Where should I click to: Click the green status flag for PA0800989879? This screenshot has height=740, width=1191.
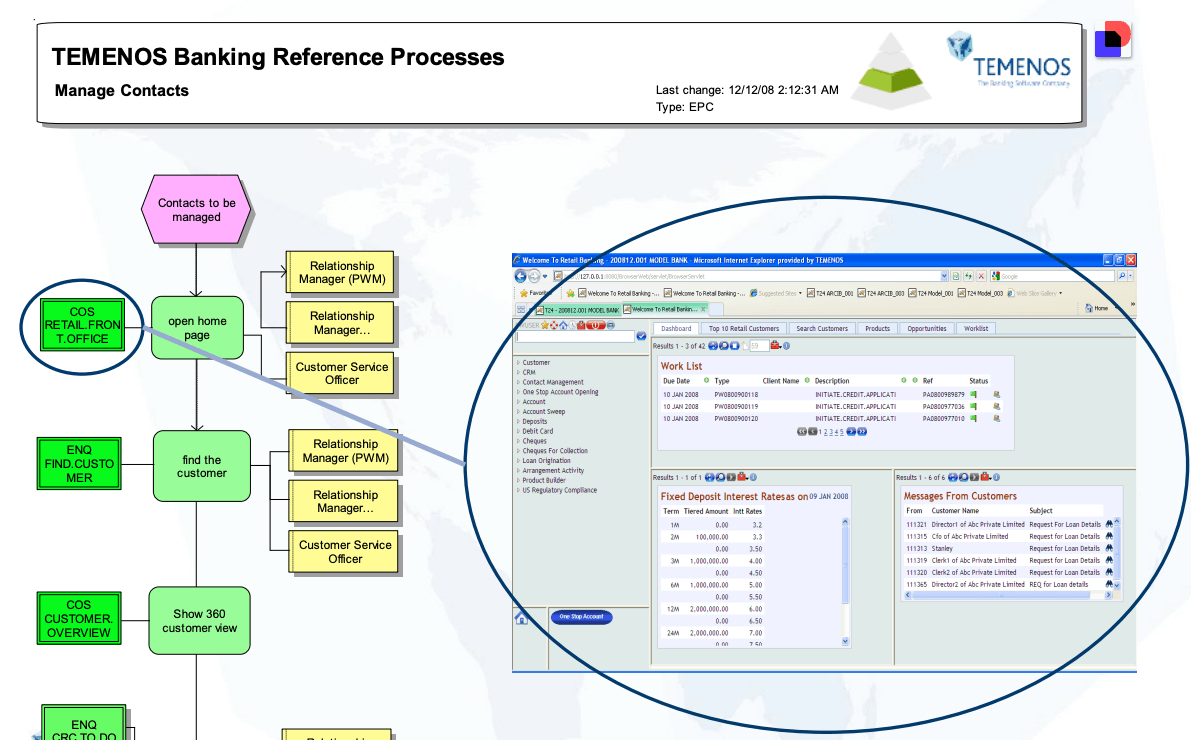973,395
